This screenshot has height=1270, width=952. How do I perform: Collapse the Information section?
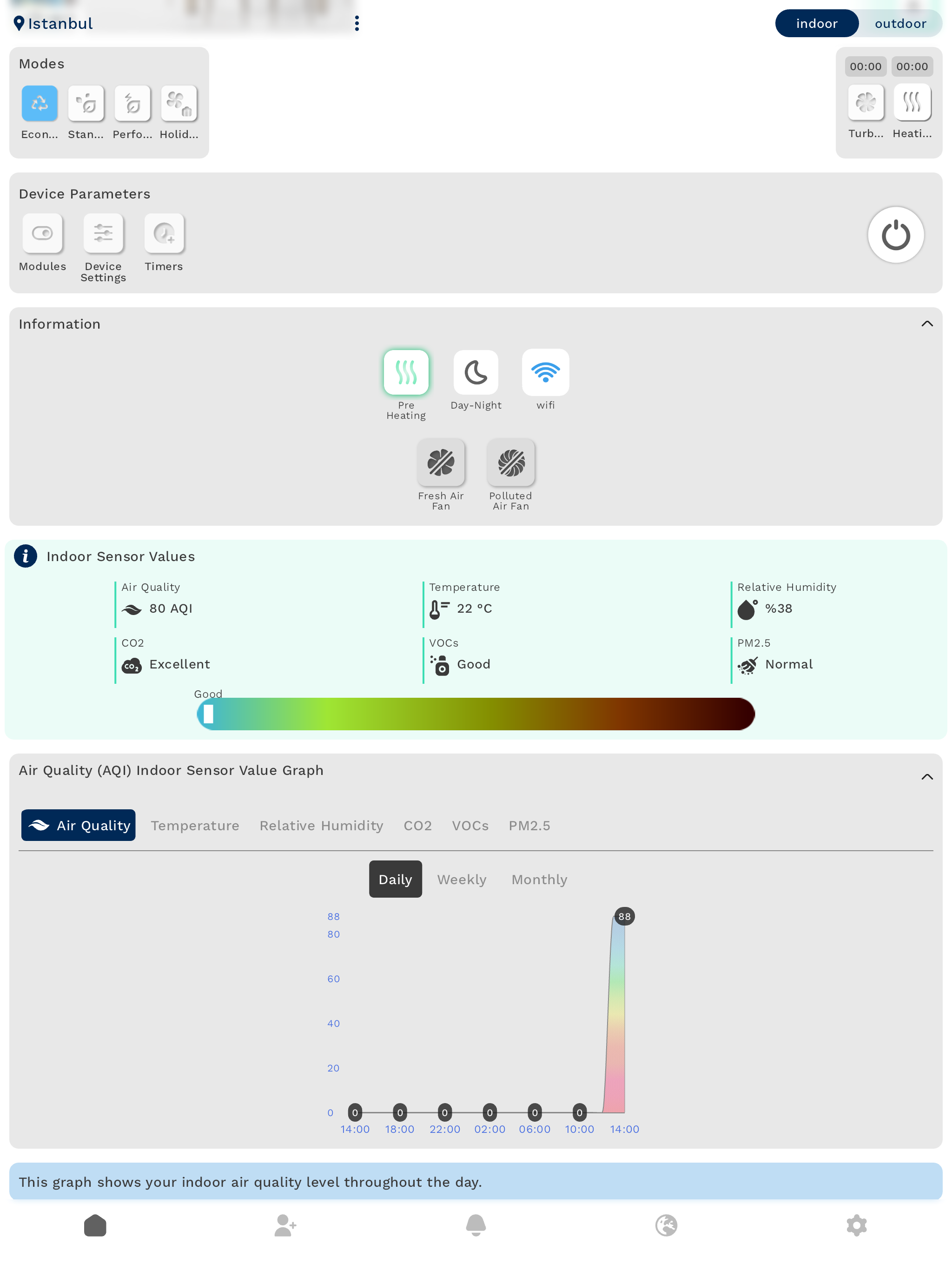pyautogui.click(x=927, y=324)
